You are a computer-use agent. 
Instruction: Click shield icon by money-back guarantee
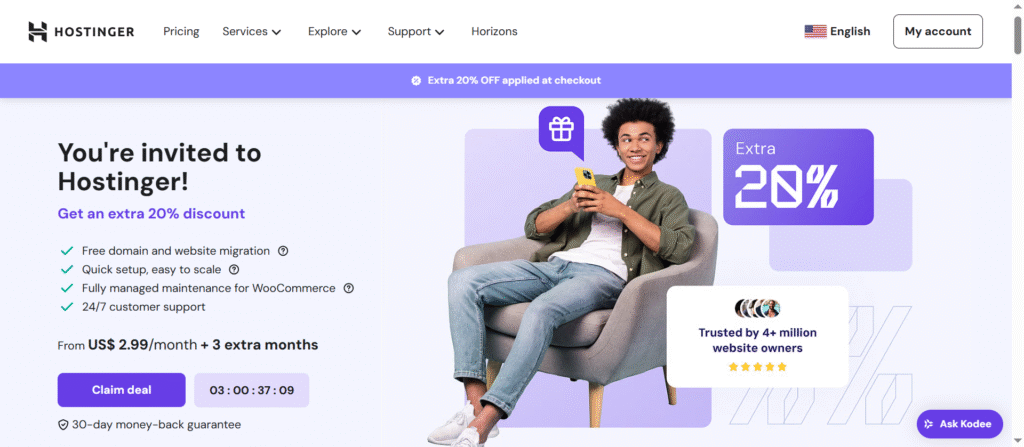point(63,425)
